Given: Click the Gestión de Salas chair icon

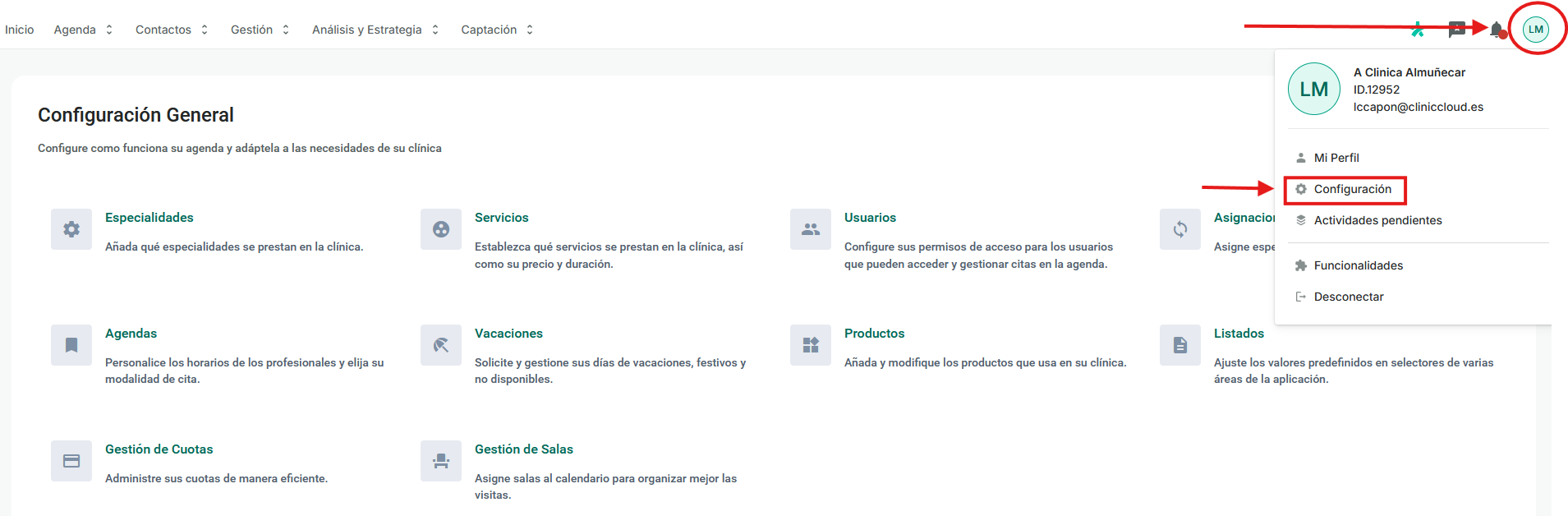Looking at the screenshot, I should click(x=441, y=461).
